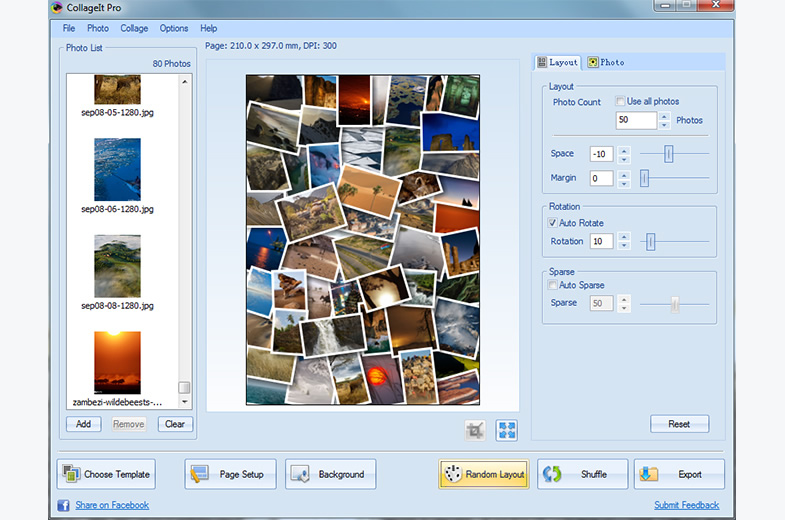Viewport: 785px width, 520px height.
Task: Disable the Auto Rotate checkbox
Action: [x=553, y=223]
